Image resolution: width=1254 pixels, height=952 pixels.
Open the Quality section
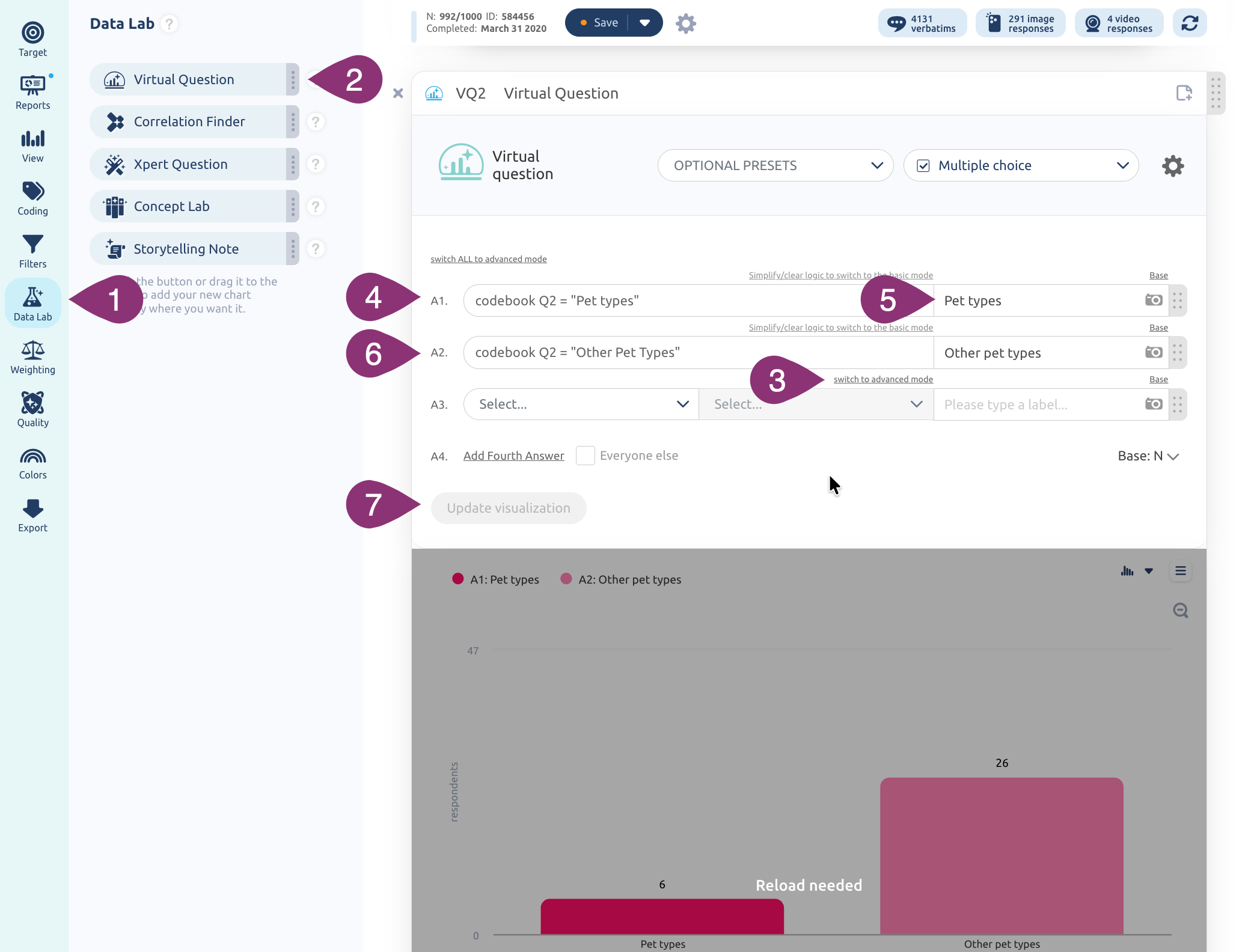pos(32,409)
